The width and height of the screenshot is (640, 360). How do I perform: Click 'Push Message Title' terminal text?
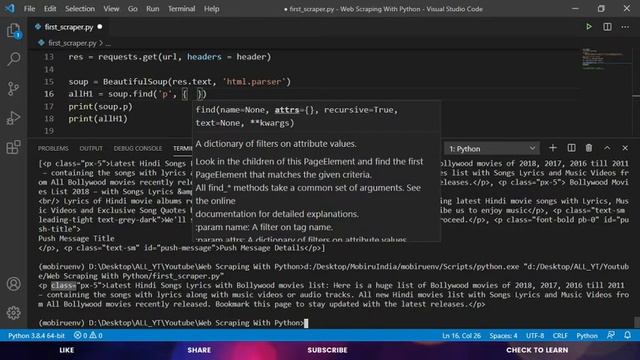(76, 238)
